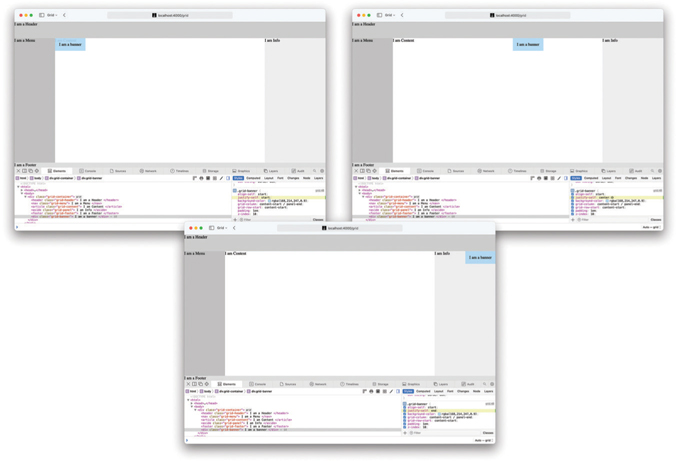Collapse the grid-container div in the top-right DOM tree
The height and width of the screenshot is (461, 676).
(x=364, y=197)
